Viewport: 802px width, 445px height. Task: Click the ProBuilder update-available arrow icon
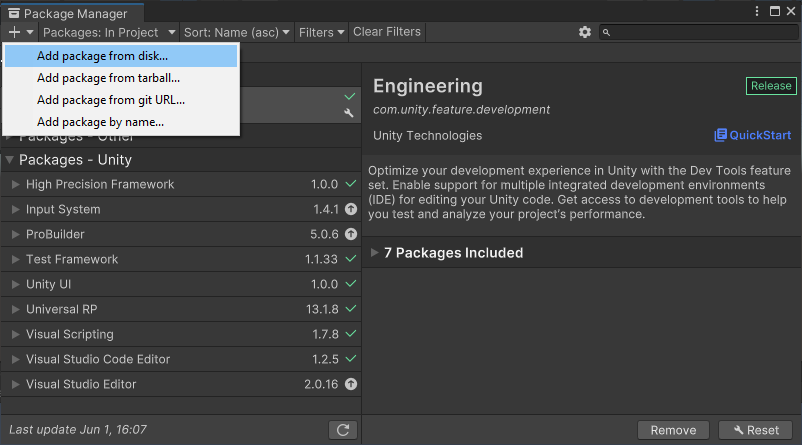[x=351, y=234]
